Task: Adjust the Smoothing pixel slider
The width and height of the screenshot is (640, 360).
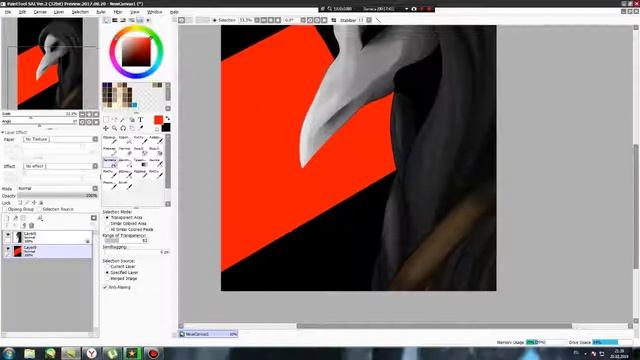Action: click(137, 252)
